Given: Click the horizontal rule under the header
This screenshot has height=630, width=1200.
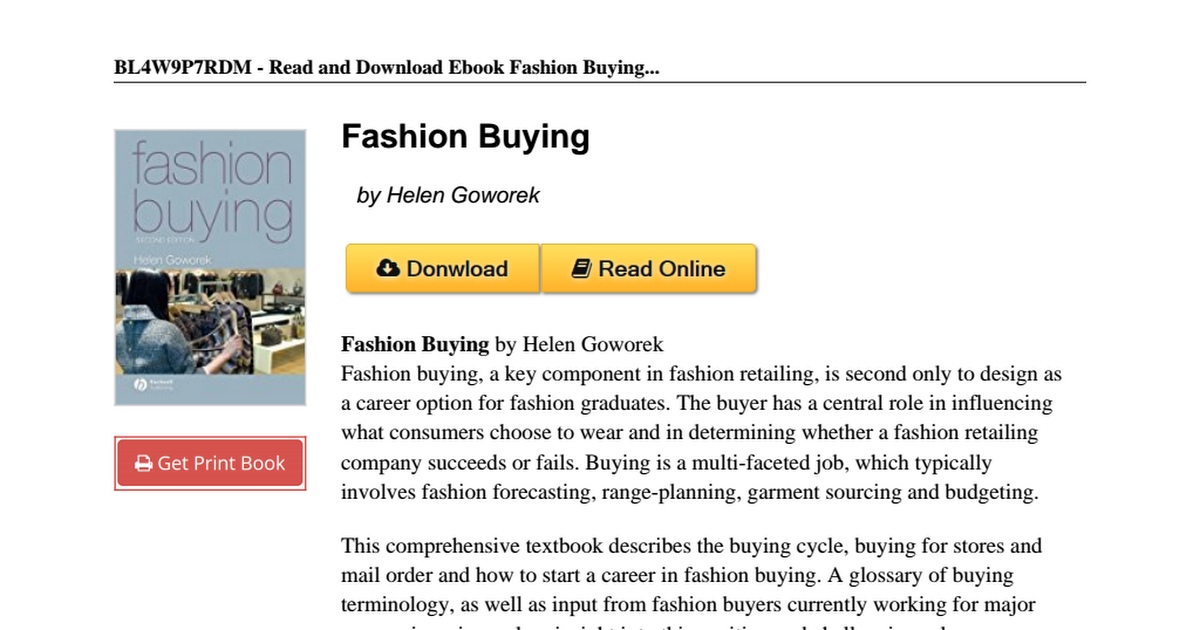Looking at the screenshot, I should (600, 82).
